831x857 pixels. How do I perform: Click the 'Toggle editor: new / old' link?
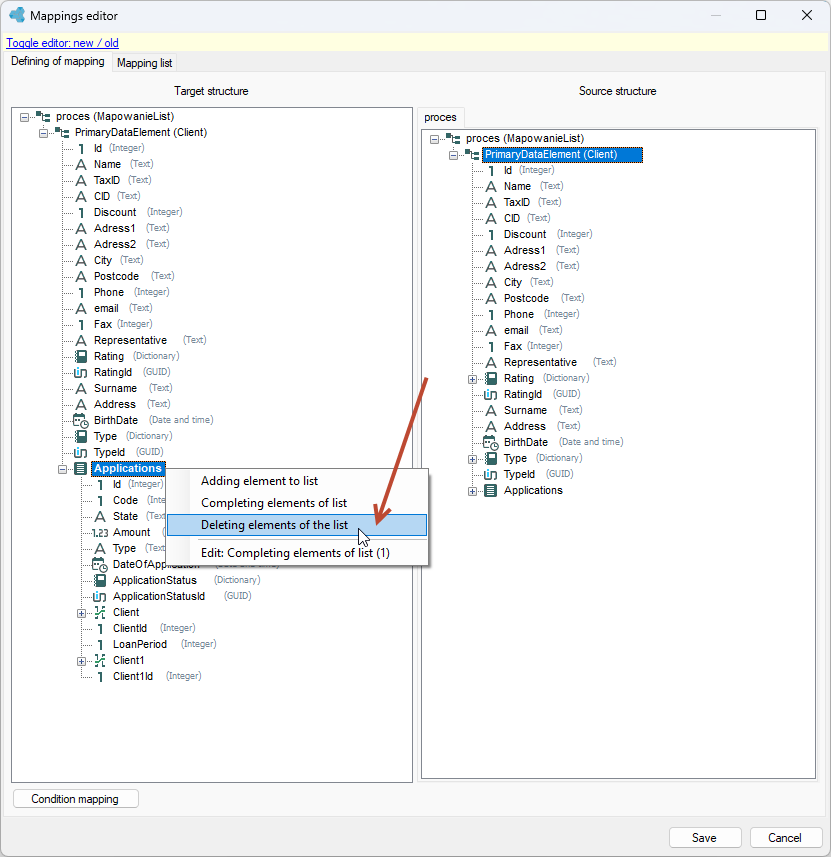coord(62,43)
